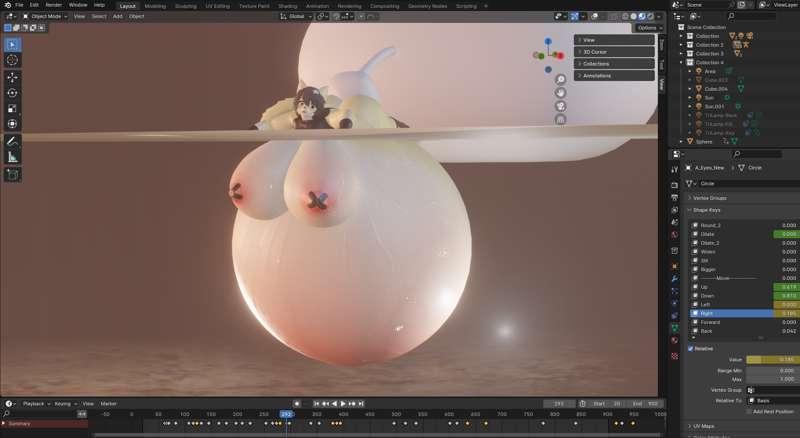800x438 pixels.
Task: Open the Modifiers wrench tab icon
Action: [x=674, y=279]
